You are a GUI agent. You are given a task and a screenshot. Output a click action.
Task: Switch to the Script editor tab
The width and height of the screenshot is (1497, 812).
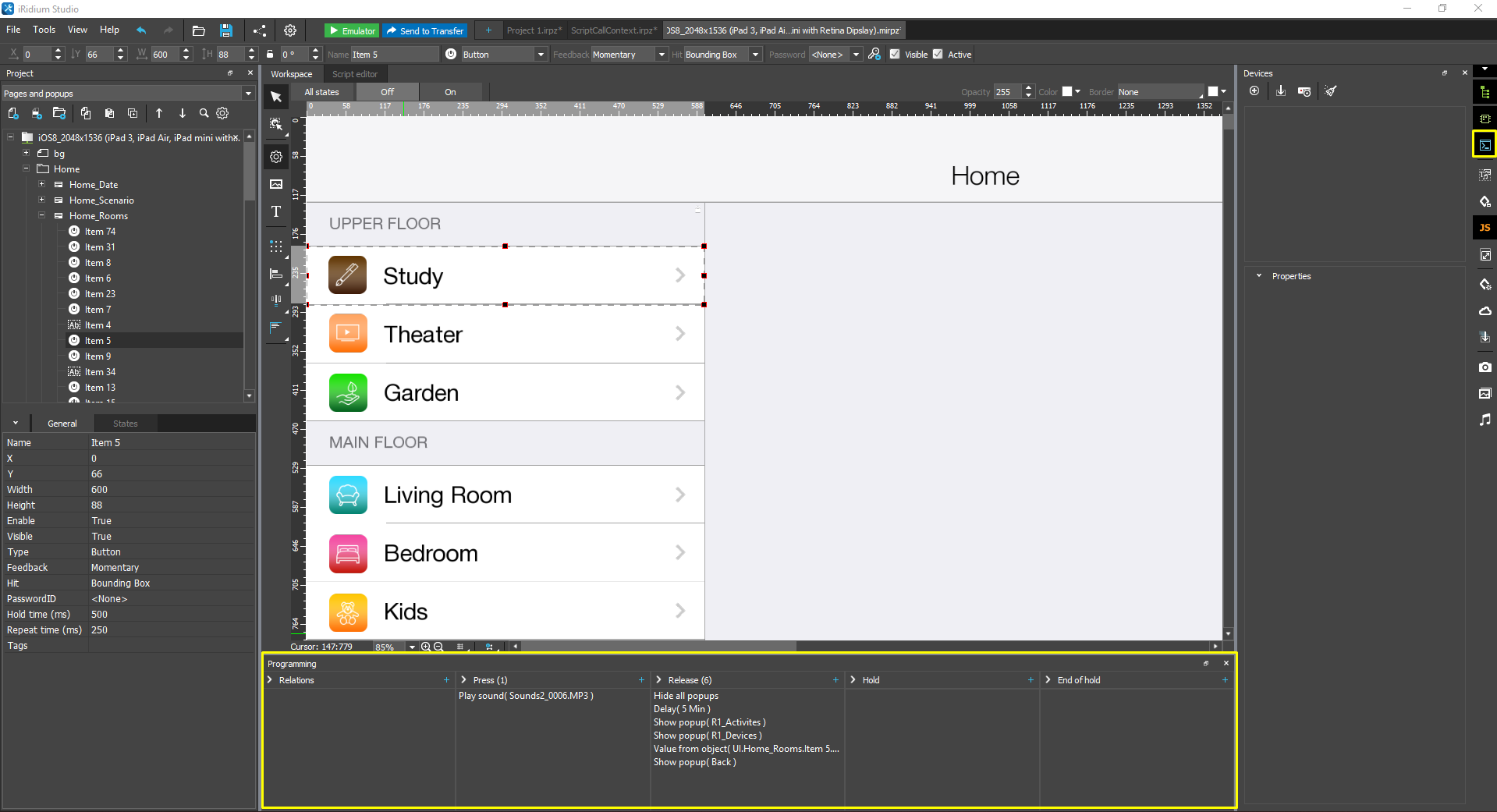coord(354,74)
